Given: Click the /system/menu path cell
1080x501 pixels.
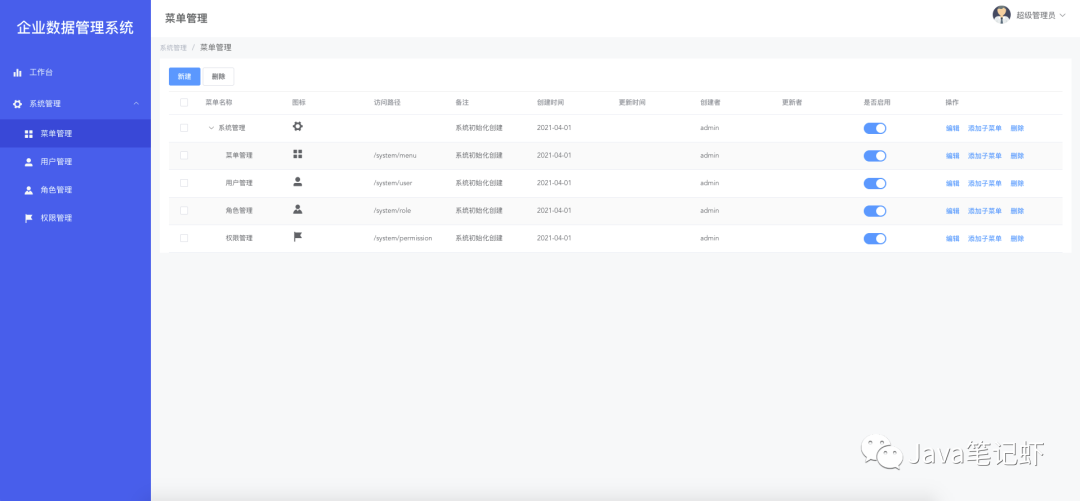Looking at the screenshot, I should click(x=395, y=156).
